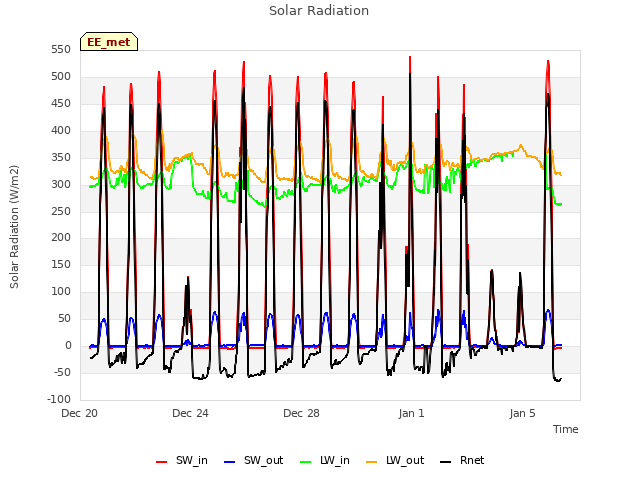
Task: Click the Dec 28 x-axis tick label
Action: coord(301,413)
